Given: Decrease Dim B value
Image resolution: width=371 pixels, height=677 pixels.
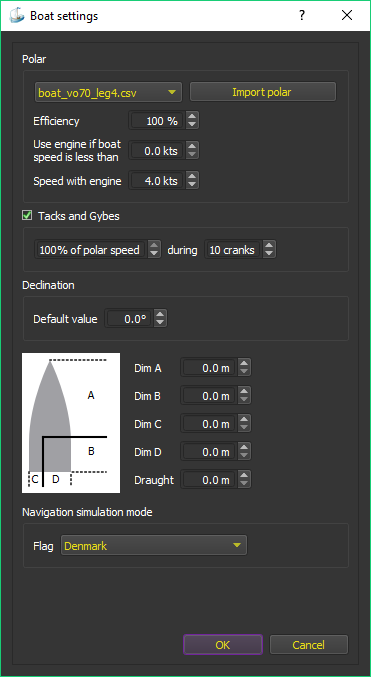Looking at the screenshot, I should [244, 400].
